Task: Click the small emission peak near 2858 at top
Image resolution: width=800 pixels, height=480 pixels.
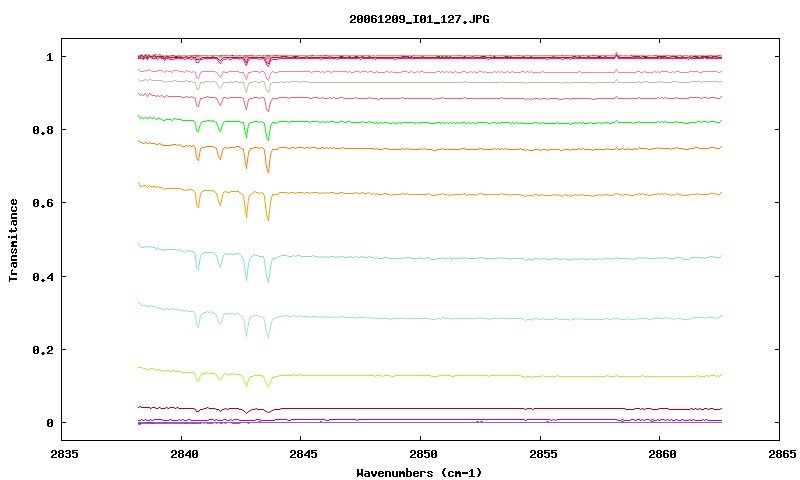Action: 616,54
